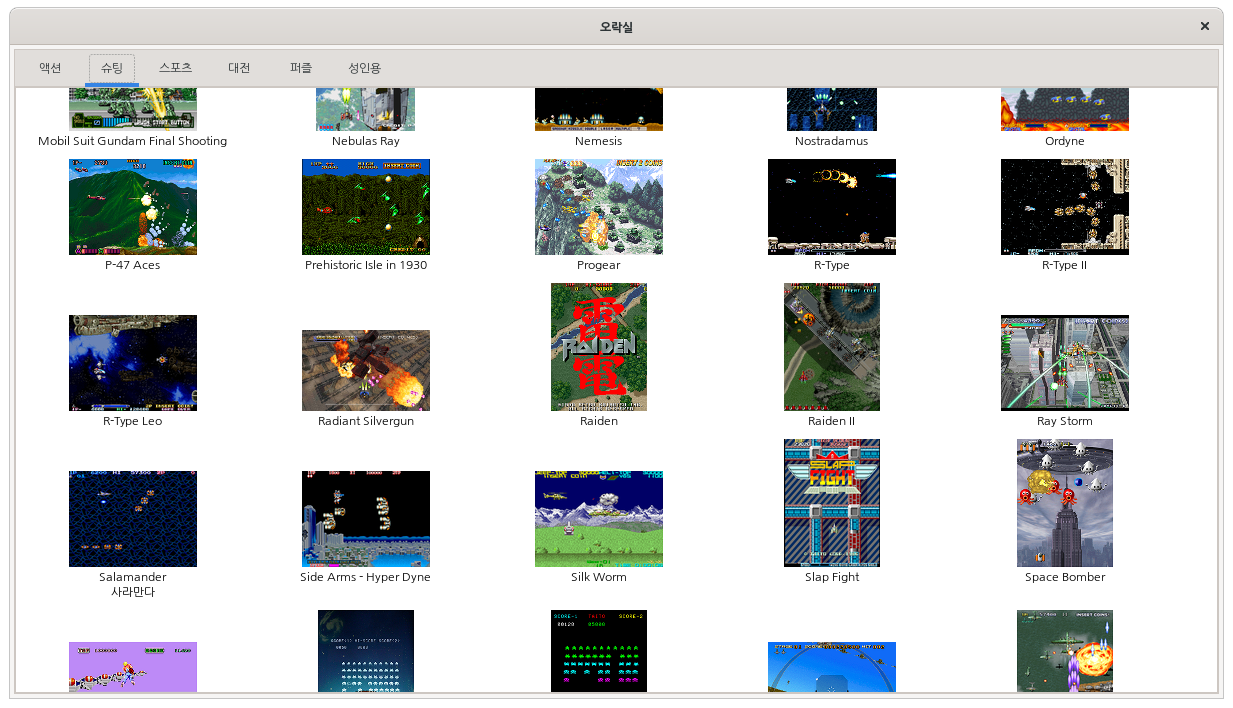Image resolution: width=1233 pixels, height=708 pixels.
Task: Select the 슈팅 tab
Action: click(x=112, y=68)
